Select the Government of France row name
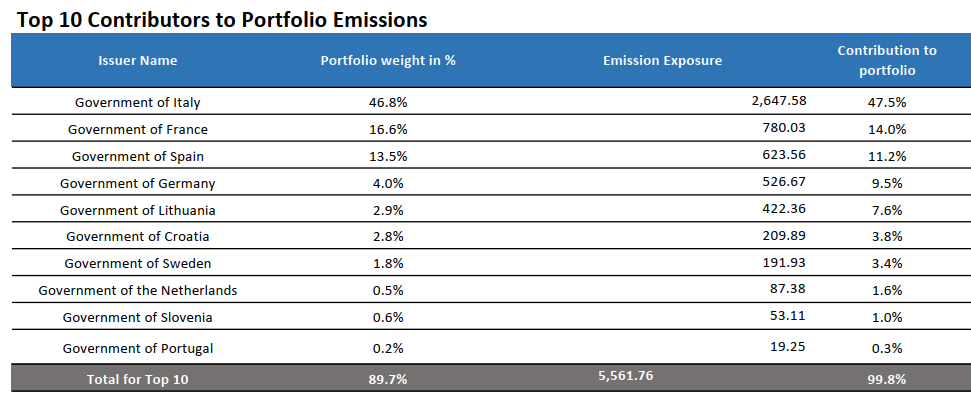Screen dimensions: 971x412 (138, 129)
